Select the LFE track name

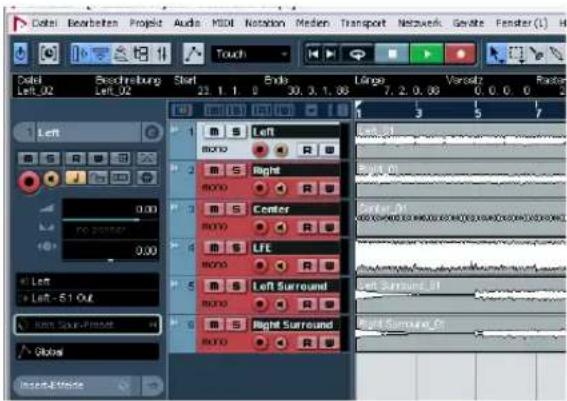pyautogui.click(x=296, y=248)
